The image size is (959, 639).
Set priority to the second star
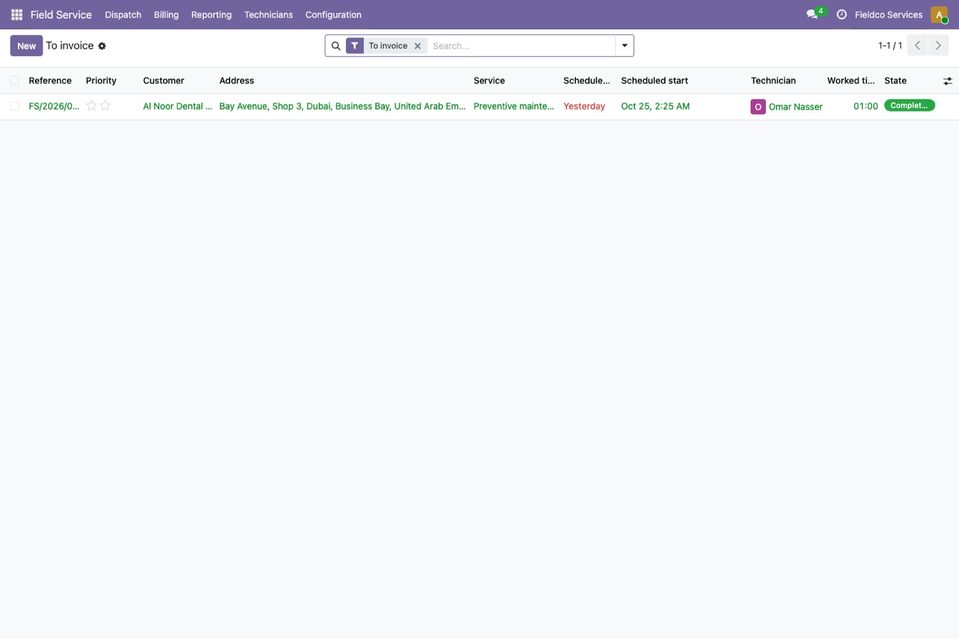coord(105,106)
